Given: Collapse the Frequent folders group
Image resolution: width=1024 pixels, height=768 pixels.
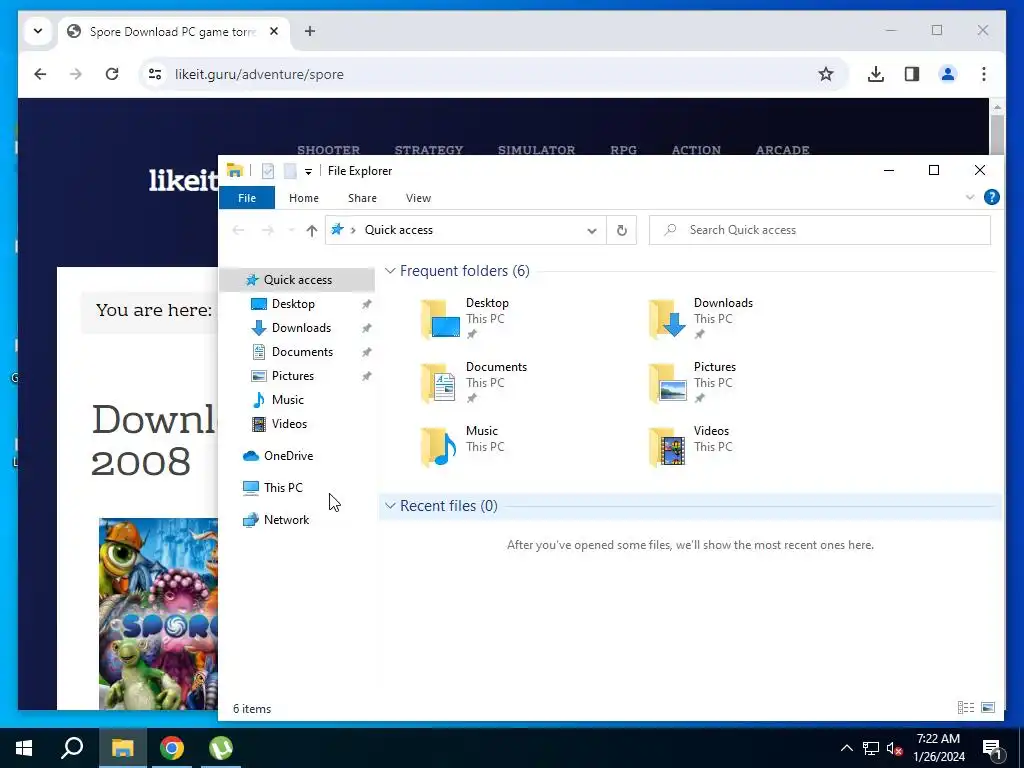Looking at the screenshot, I should click(391, 270).
